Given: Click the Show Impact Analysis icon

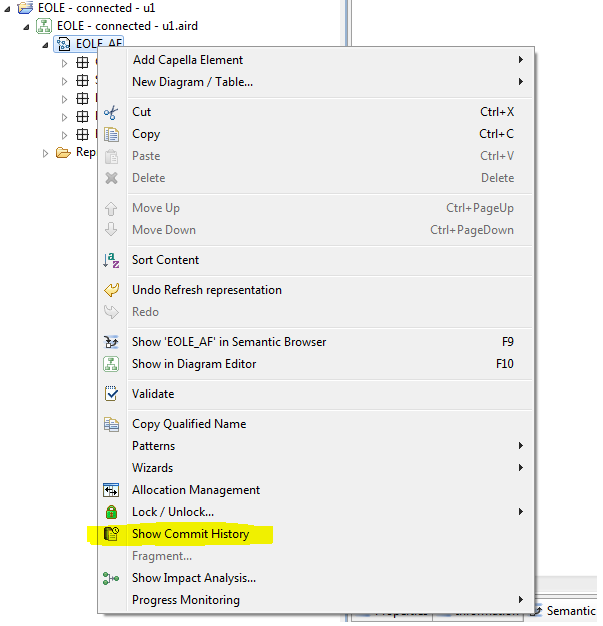Looking at the screenshot, I should point(112,578).
